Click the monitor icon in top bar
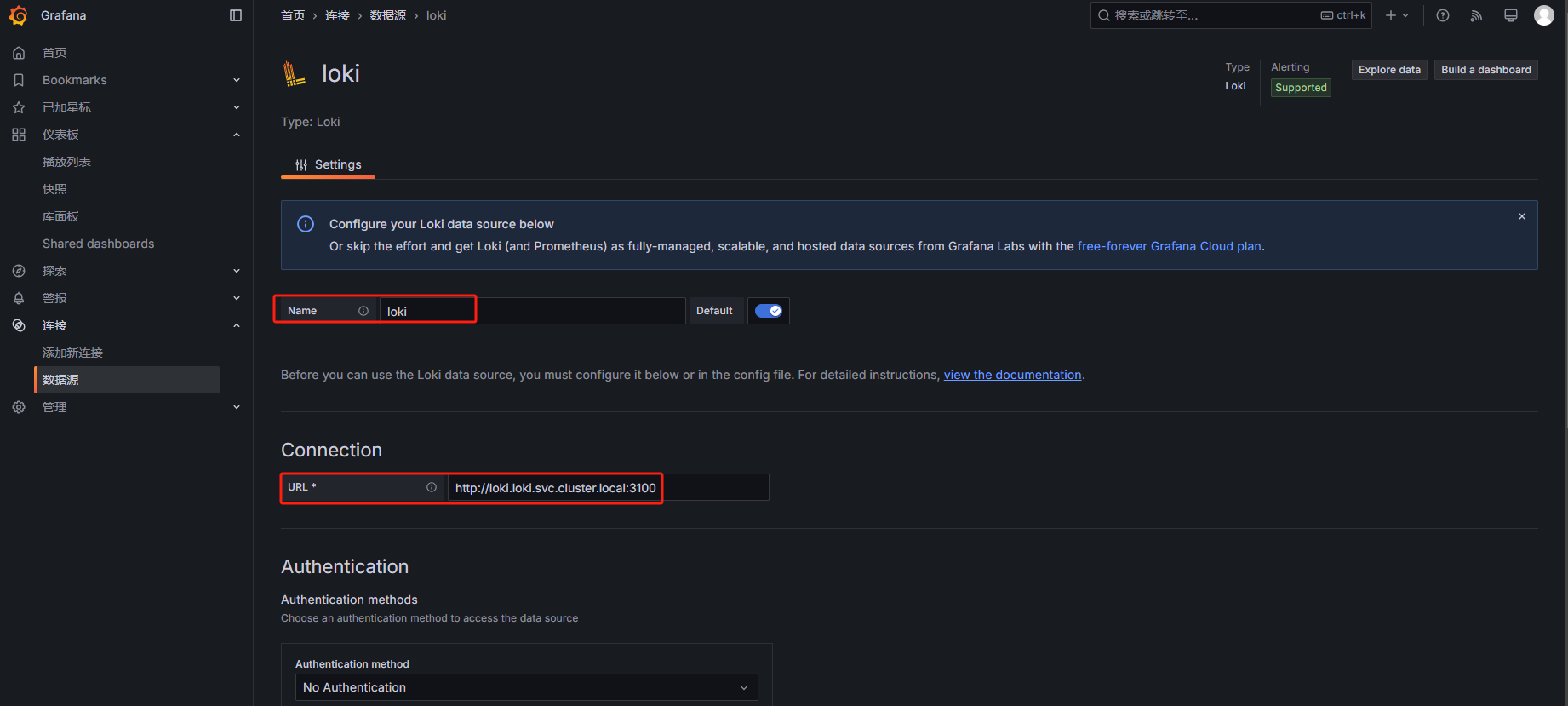The image size is (1568, 706). coord(1511,15)
